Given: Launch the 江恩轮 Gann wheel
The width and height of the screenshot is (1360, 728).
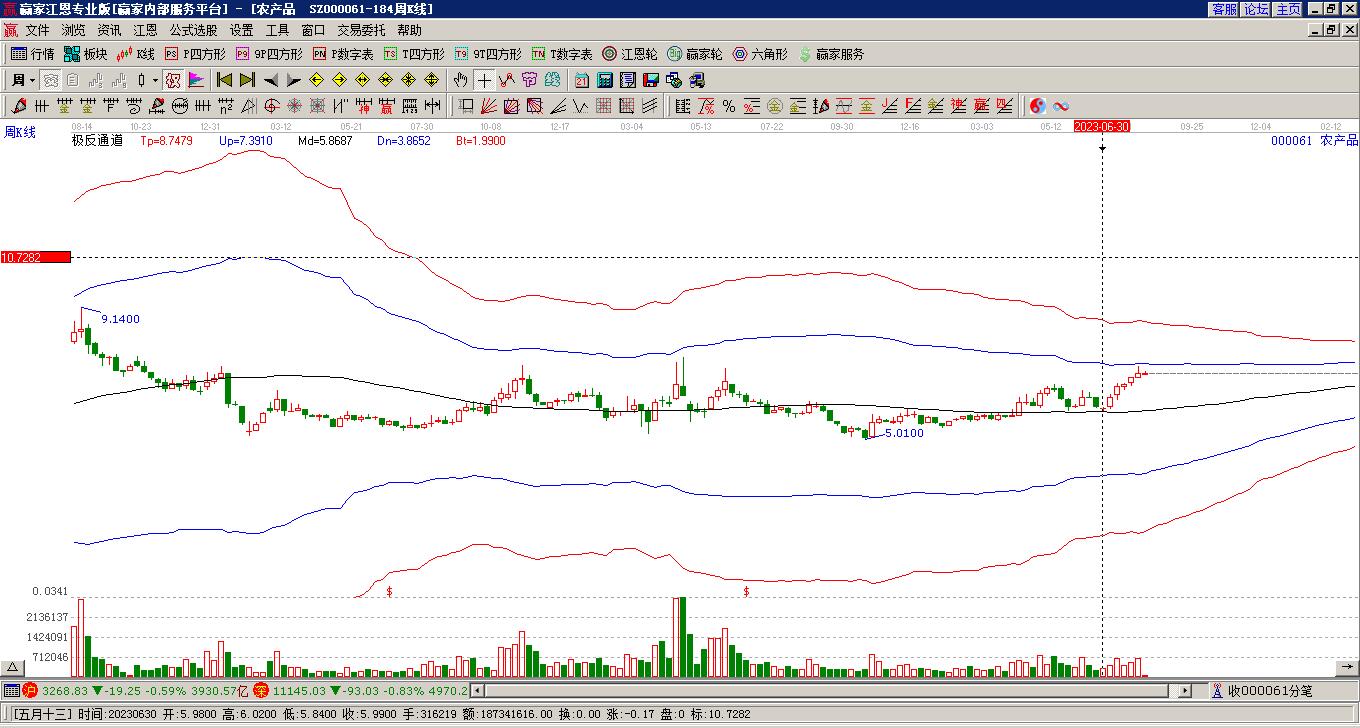Looking at the screenshot, I should coord(630,54).
